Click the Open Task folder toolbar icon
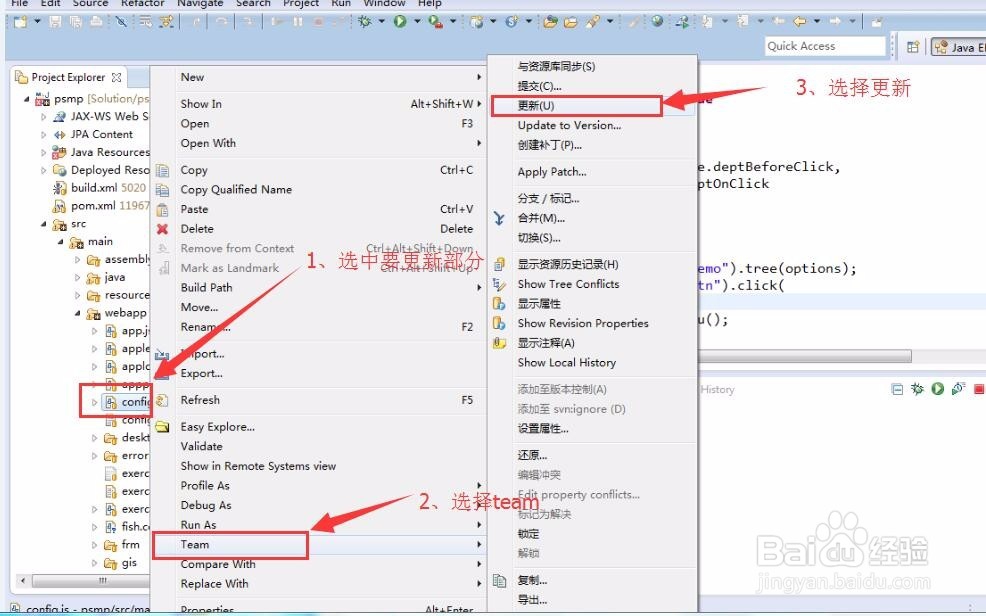986x616 pixels. point(570,22)
